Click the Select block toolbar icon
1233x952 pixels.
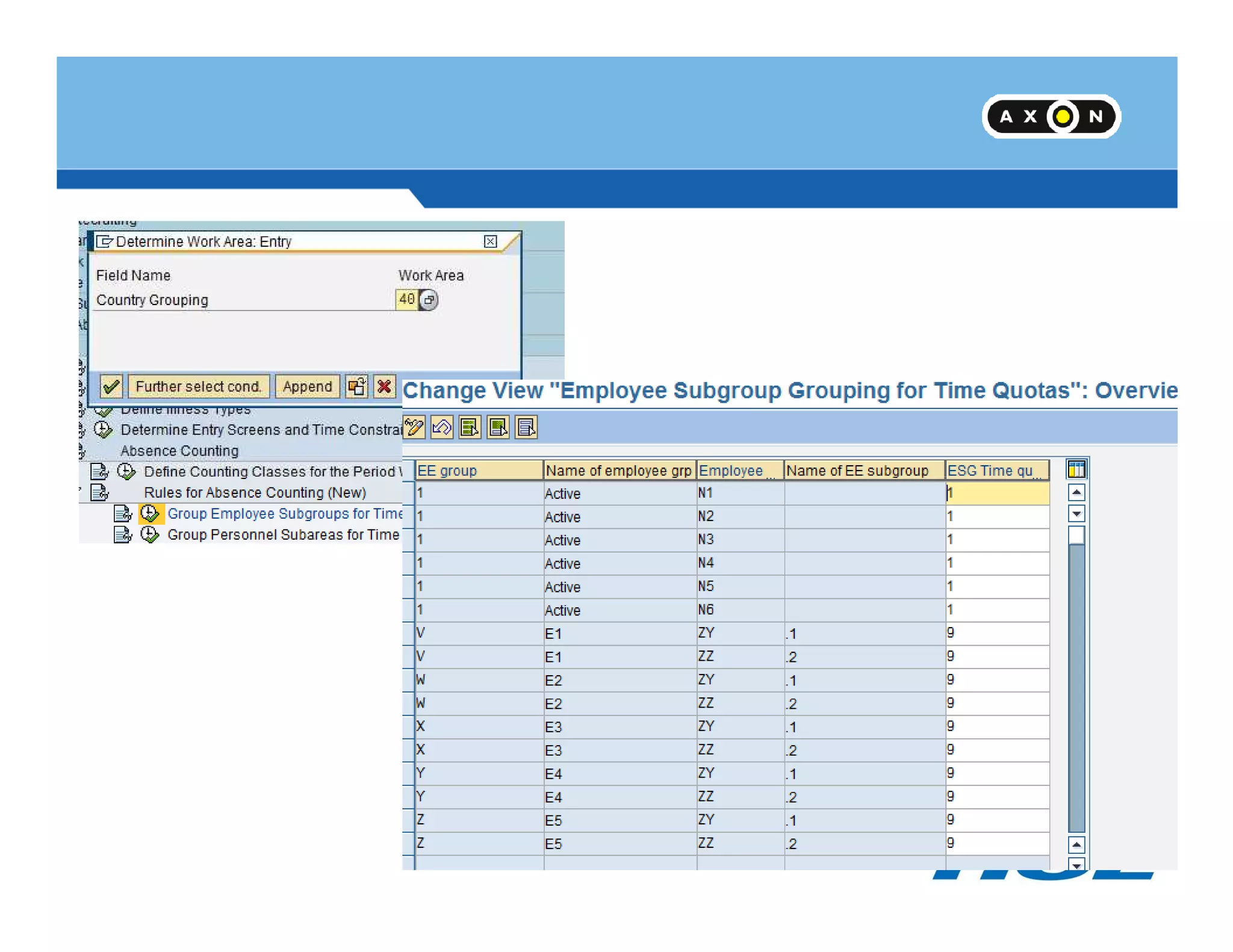[498, 428]
